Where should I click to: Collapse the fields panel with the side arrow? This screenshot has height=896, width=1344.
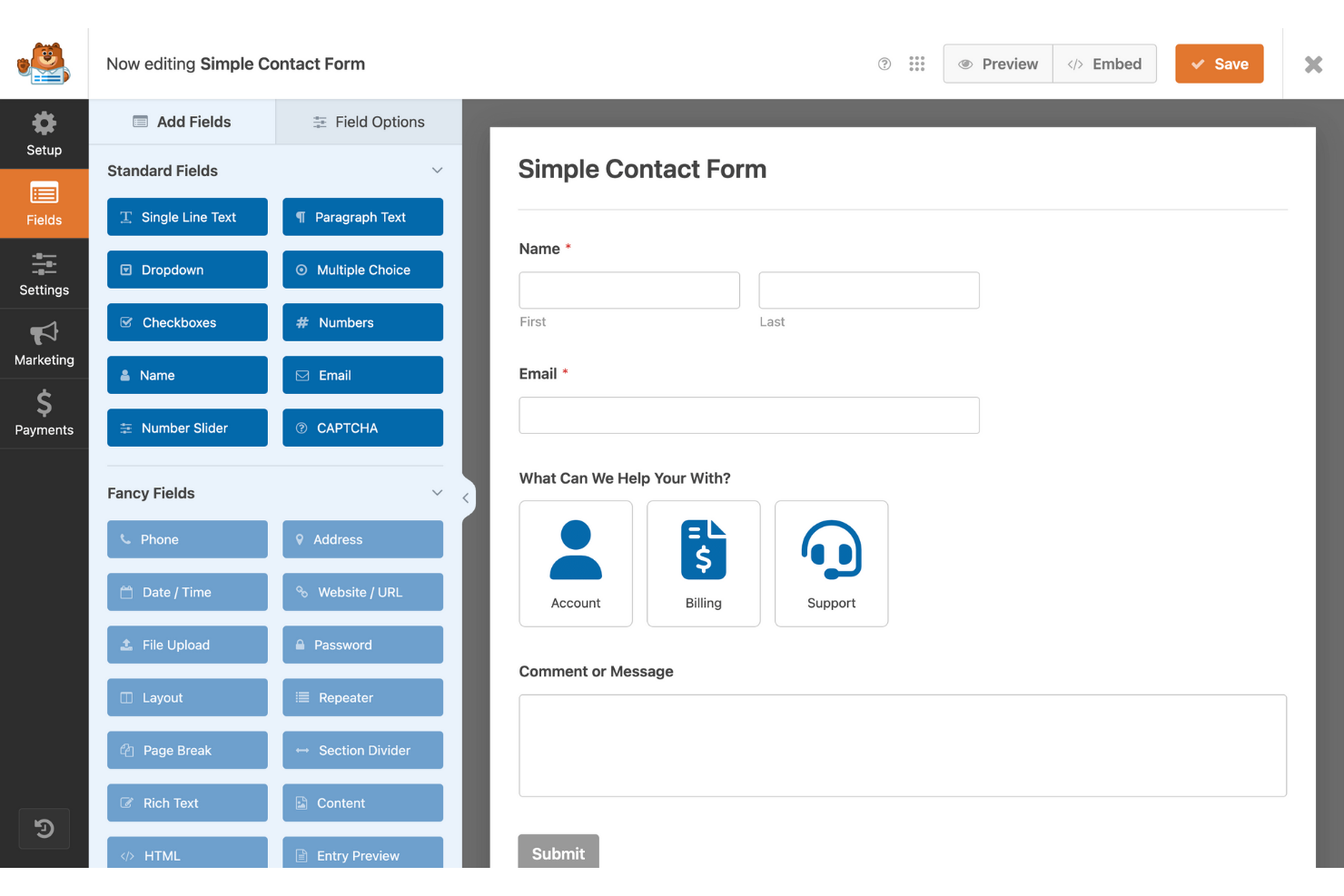click(x=466, y=497)
